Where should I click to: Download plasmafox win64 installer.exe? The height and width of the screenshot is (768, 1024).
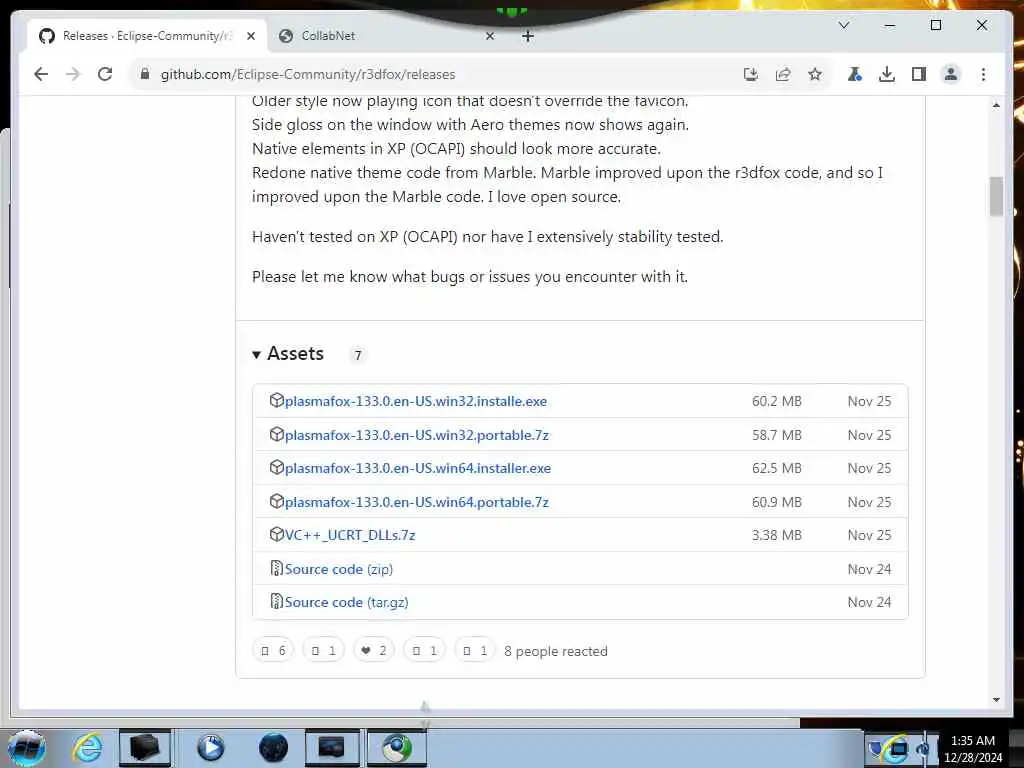click(418, 468)
